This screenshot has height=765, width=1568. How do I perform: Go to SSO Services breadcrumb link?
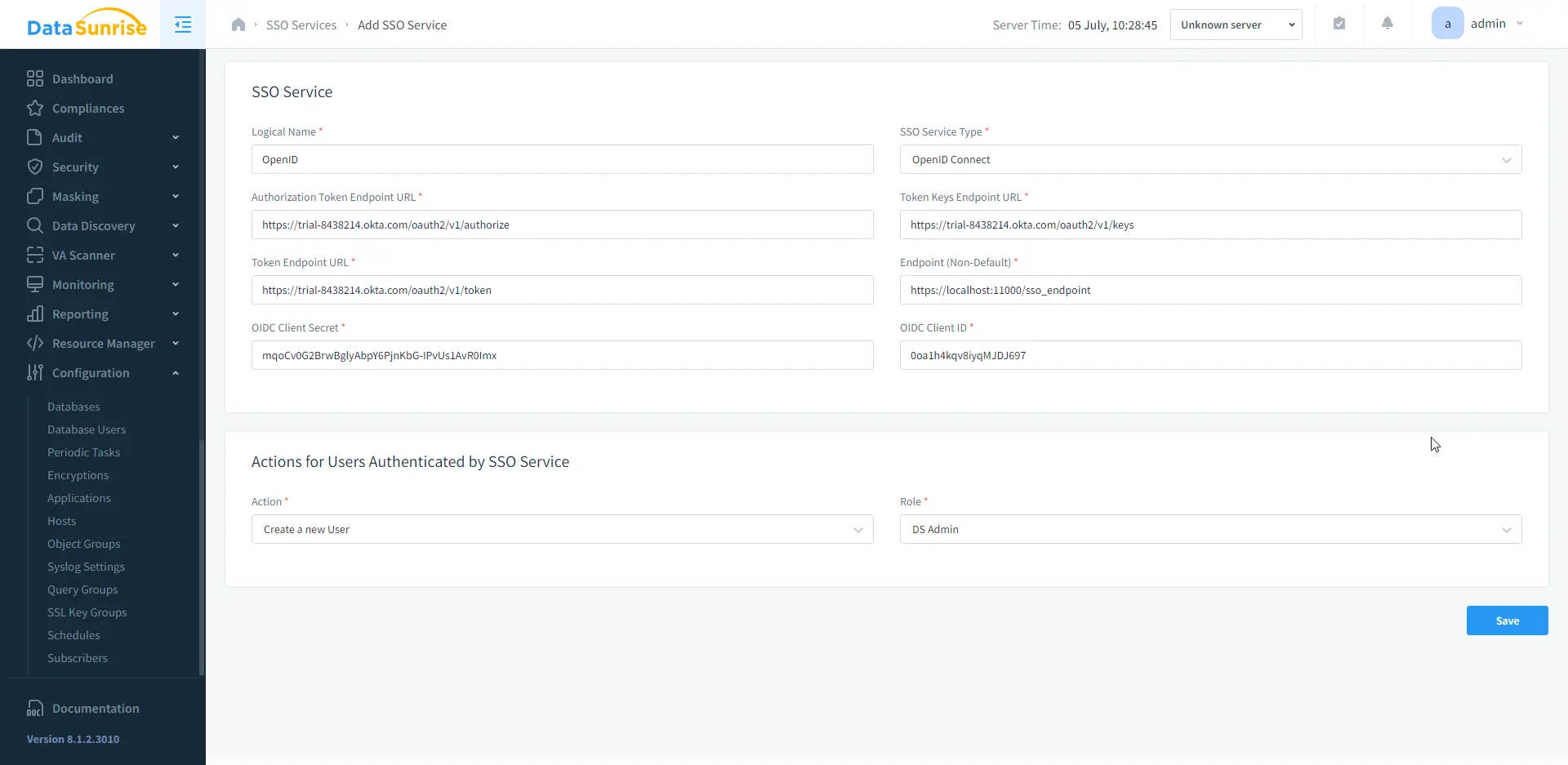(x=301, y=25)
